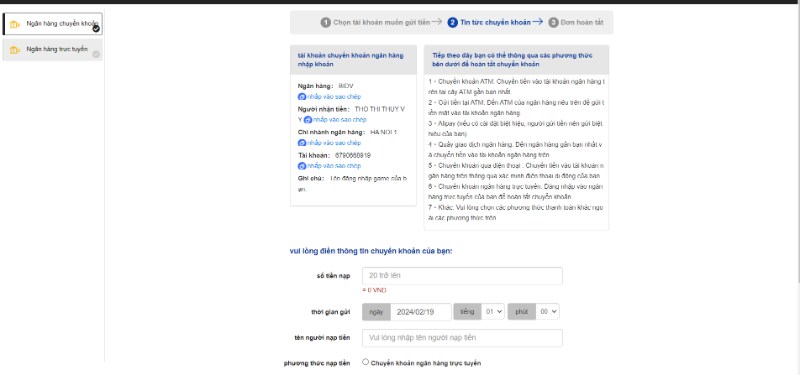Click nhấp vào sao chép link for bank name

click(334, 96)
